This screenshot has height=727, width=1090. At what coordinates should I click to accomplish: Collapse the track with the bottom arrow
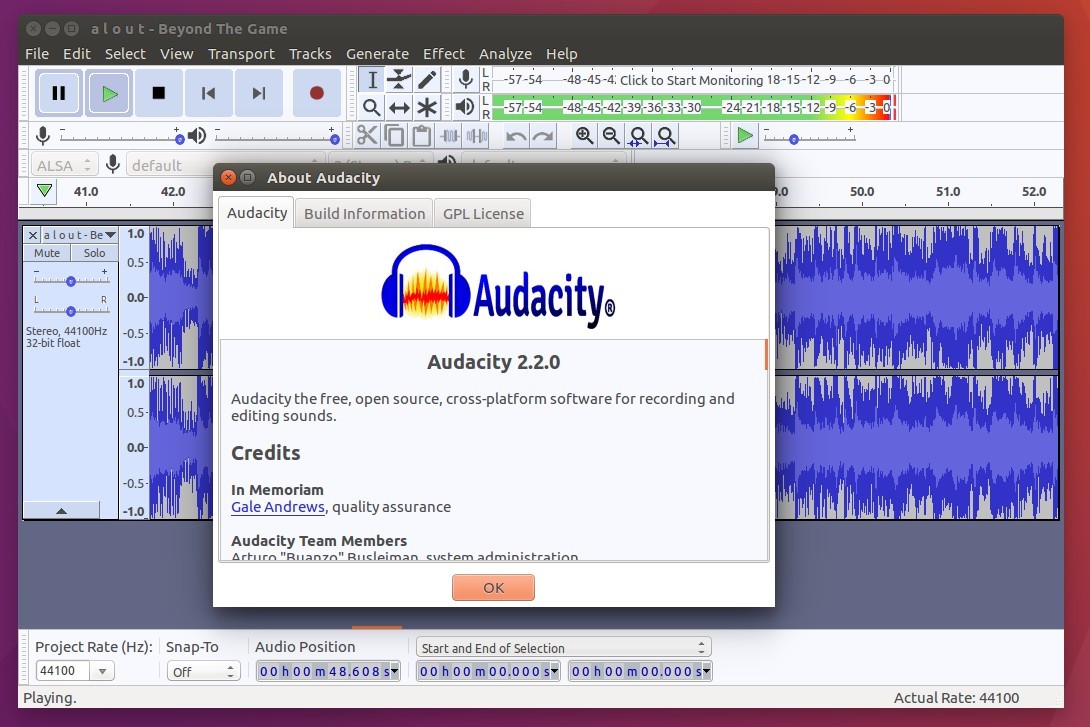(x=61, y=511)
